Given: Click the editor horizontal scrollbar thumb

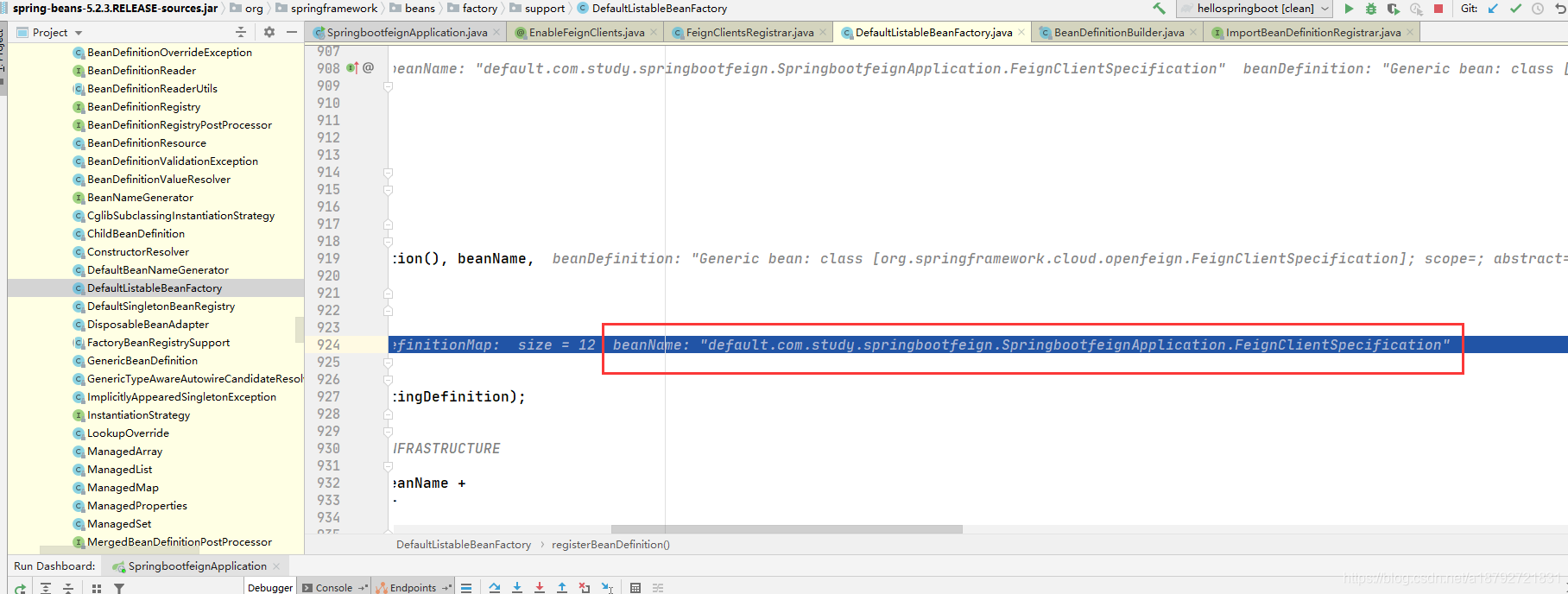Looking at the screenshot, I should (x=787, y=529).
